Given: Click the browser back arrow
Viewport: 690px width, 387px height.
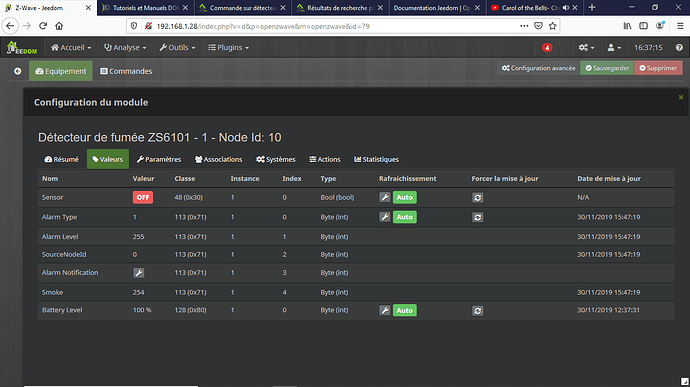Looking at the screenshot, I should 10,26.
